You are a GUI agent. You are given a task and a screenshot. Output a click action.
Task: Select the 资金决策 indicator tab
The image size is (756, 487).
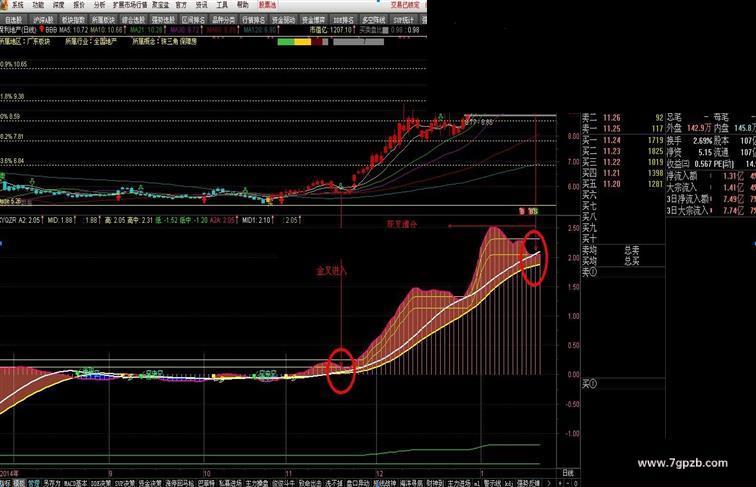point(150,483)
